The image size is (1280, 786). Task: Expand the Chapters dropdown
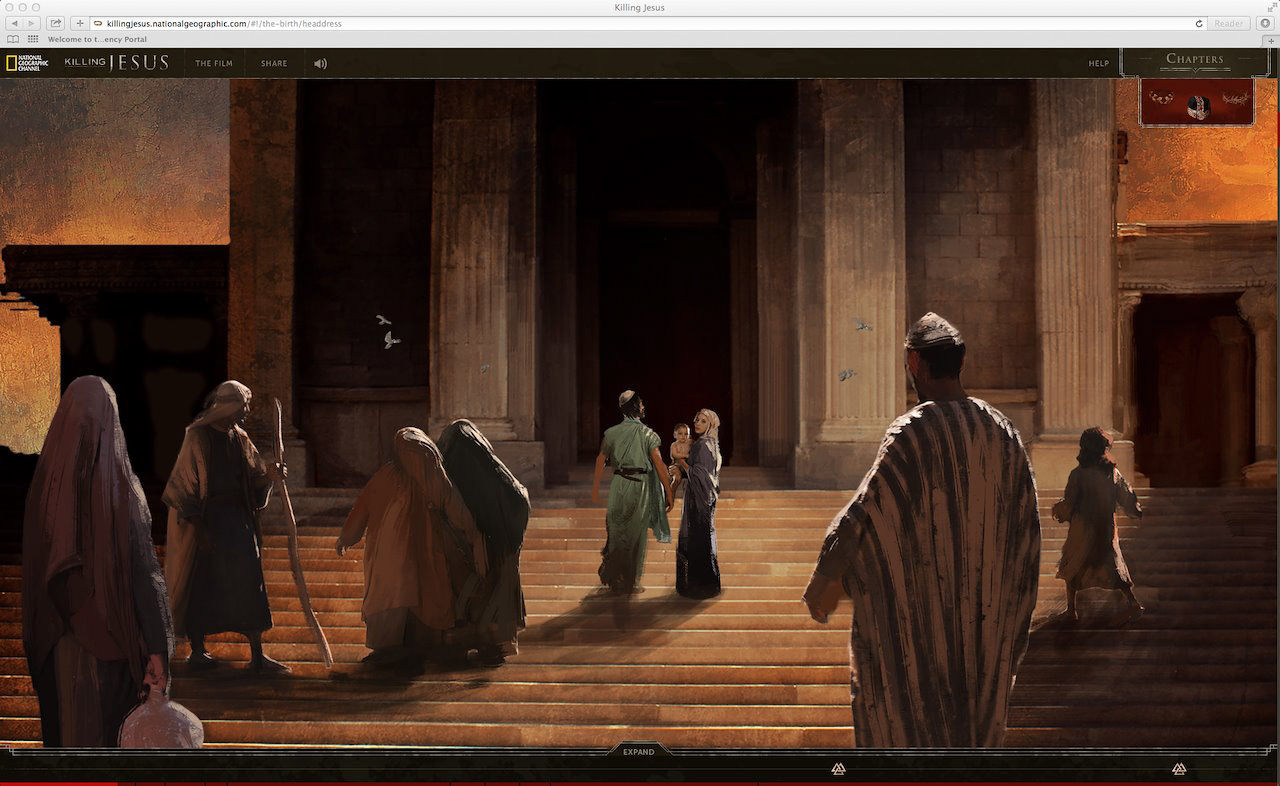coord(1195,60)
